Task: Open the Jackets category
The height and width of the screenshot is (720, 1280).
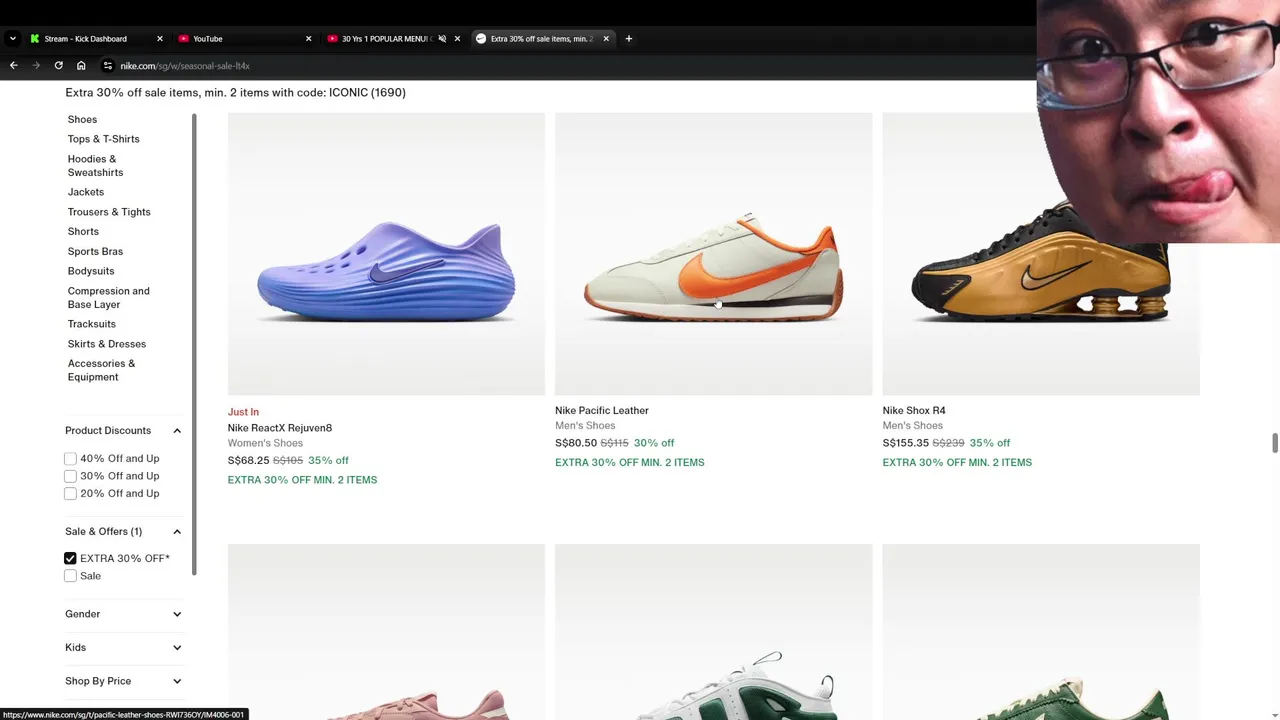Action: (x=86, y=192)
